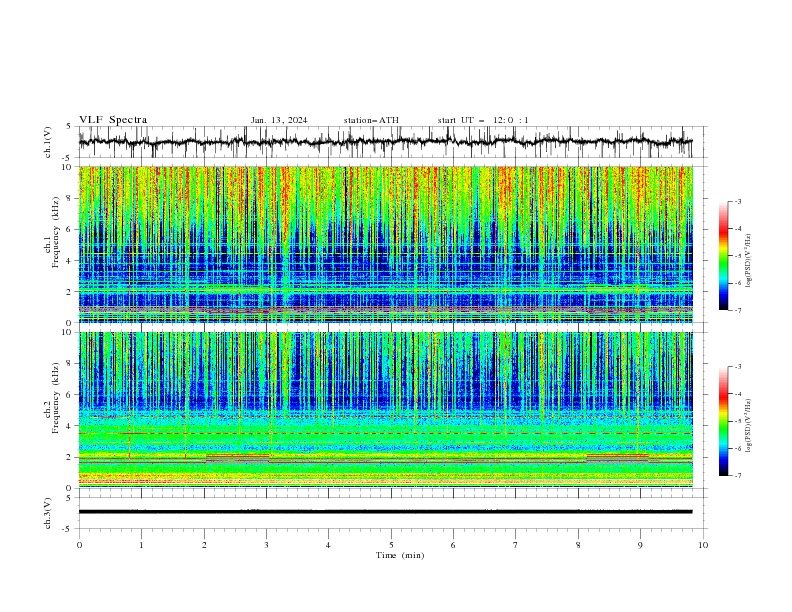The width and height of the screenshot is (792, 612).
Task: Click the ch.2 Frequency (kHz) axis label
Action: point(52,398)
